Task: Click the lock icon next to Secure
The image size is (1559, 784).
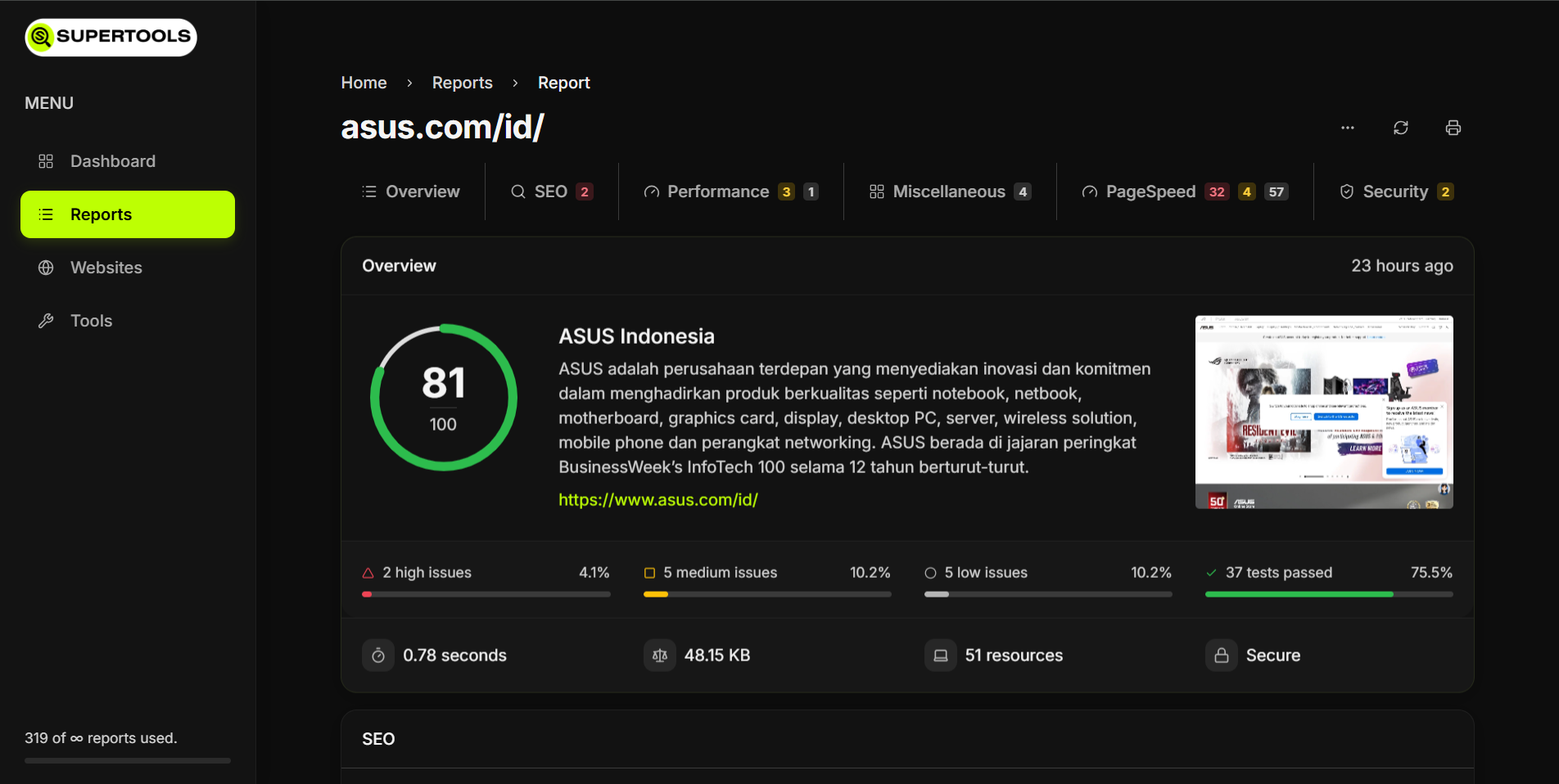Action: [x=1221, y=655]
